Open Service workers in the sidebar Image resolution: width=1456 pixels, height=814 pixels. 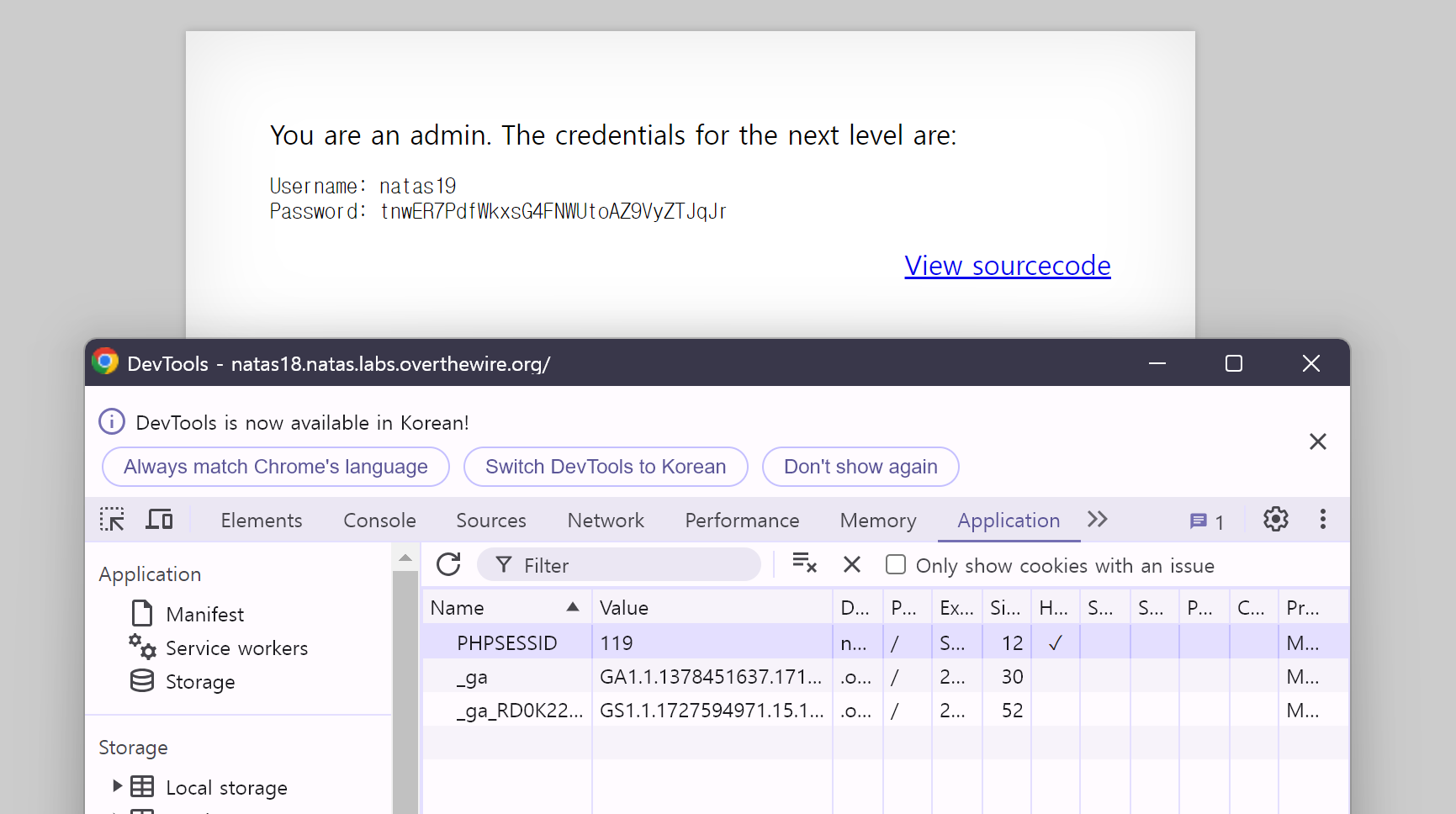(x=236, y=648)
